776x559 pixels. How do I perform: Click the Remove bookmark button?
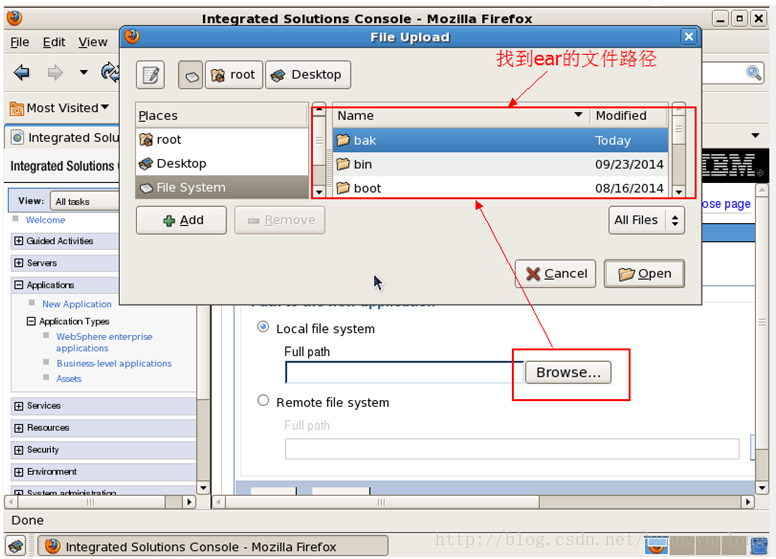(280, 220)
